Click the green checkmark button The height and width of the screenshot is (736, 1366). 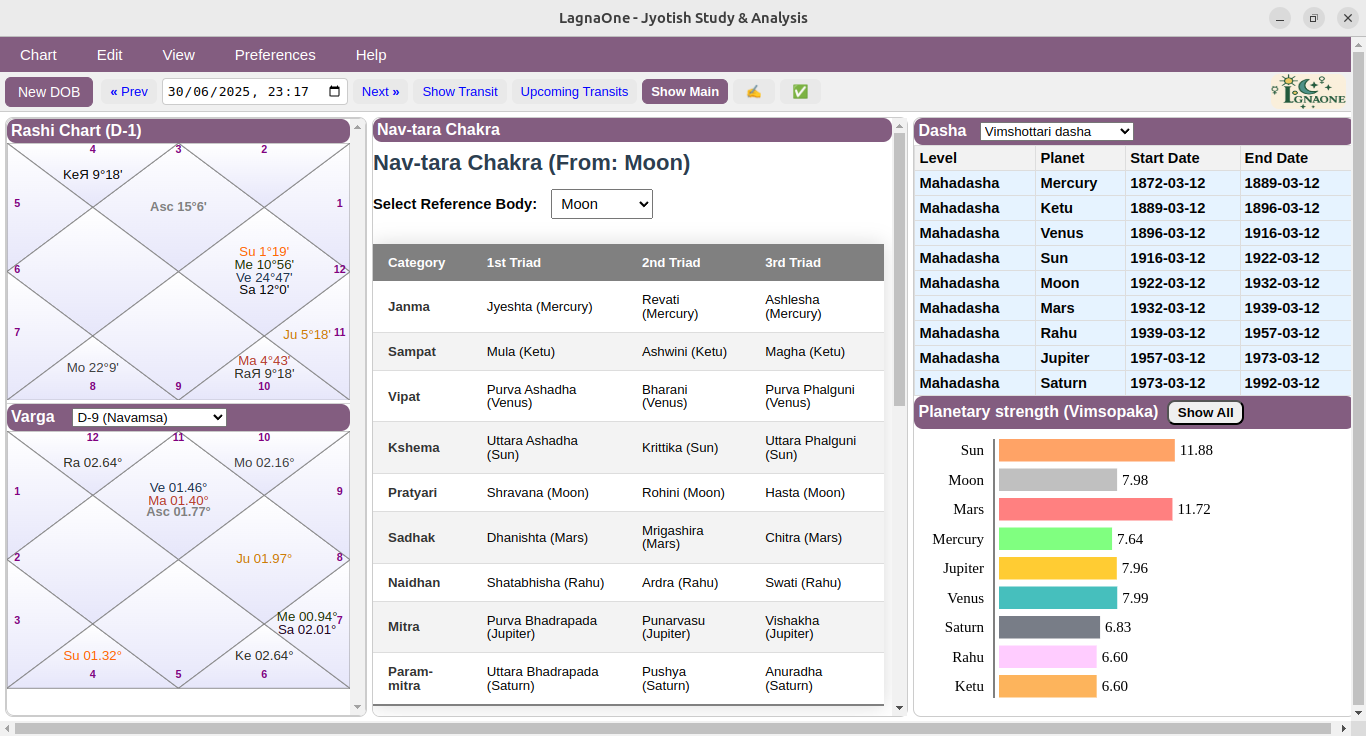pyautogui.click(x=800, y=91)
